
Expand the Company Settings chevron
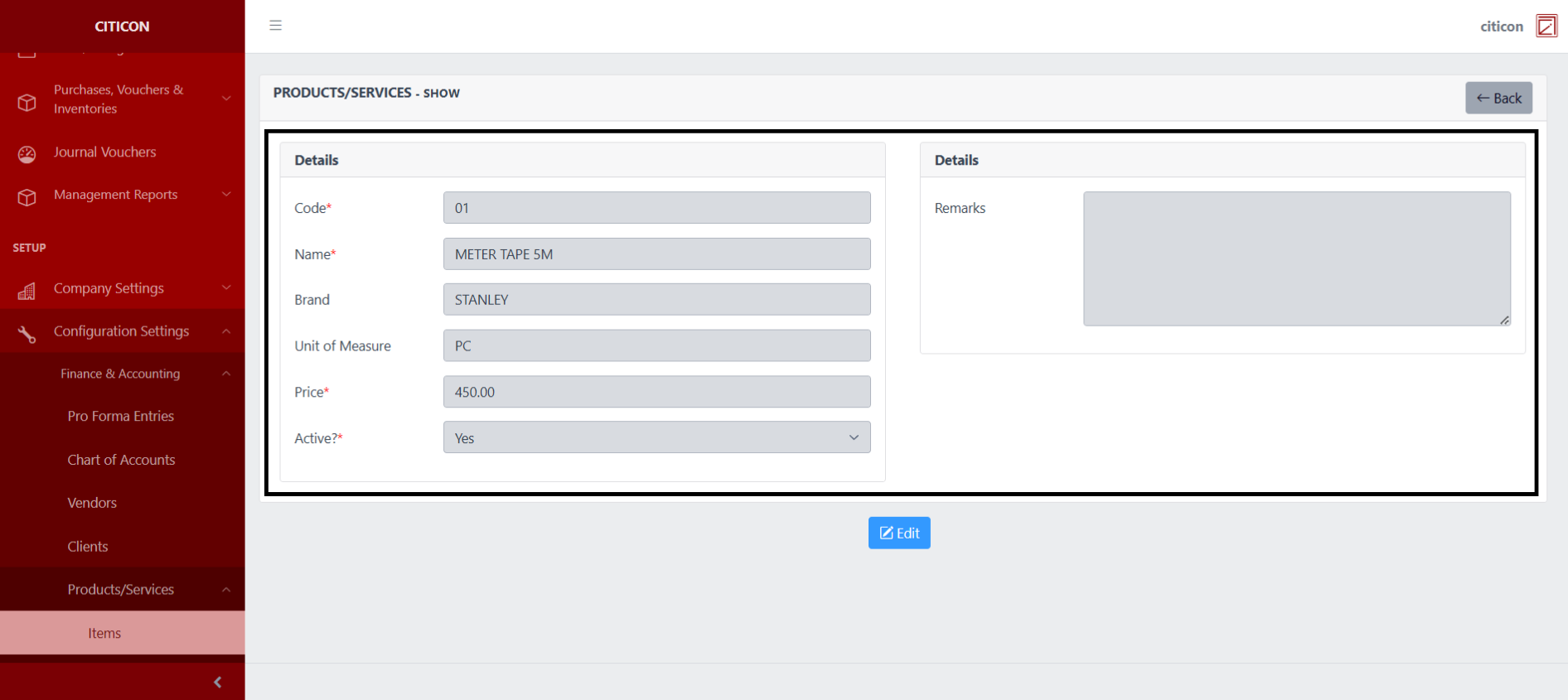pyautogui.click(x=226, y=287)
